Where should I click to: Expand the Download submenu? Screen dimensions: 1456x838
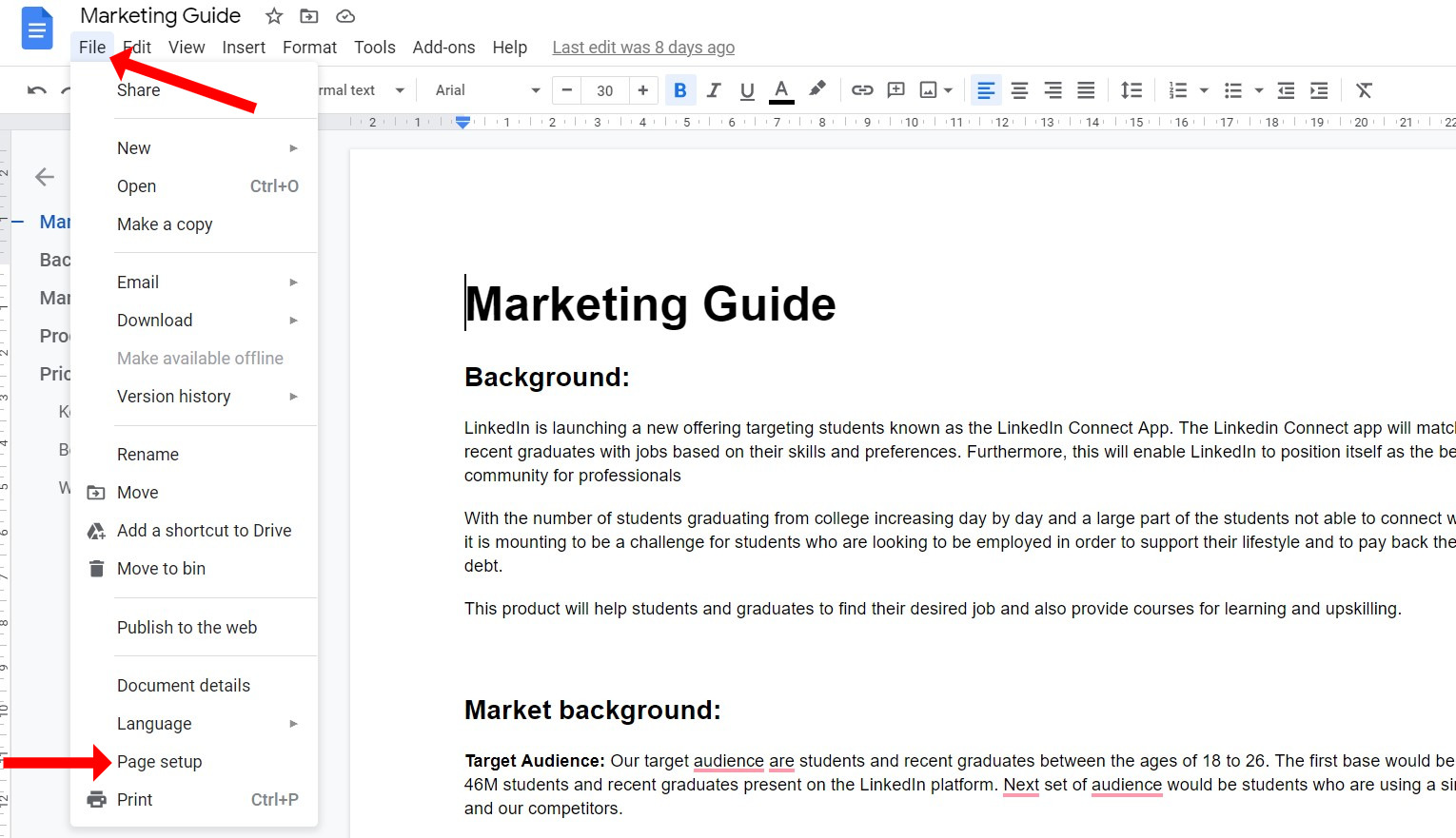207,321
